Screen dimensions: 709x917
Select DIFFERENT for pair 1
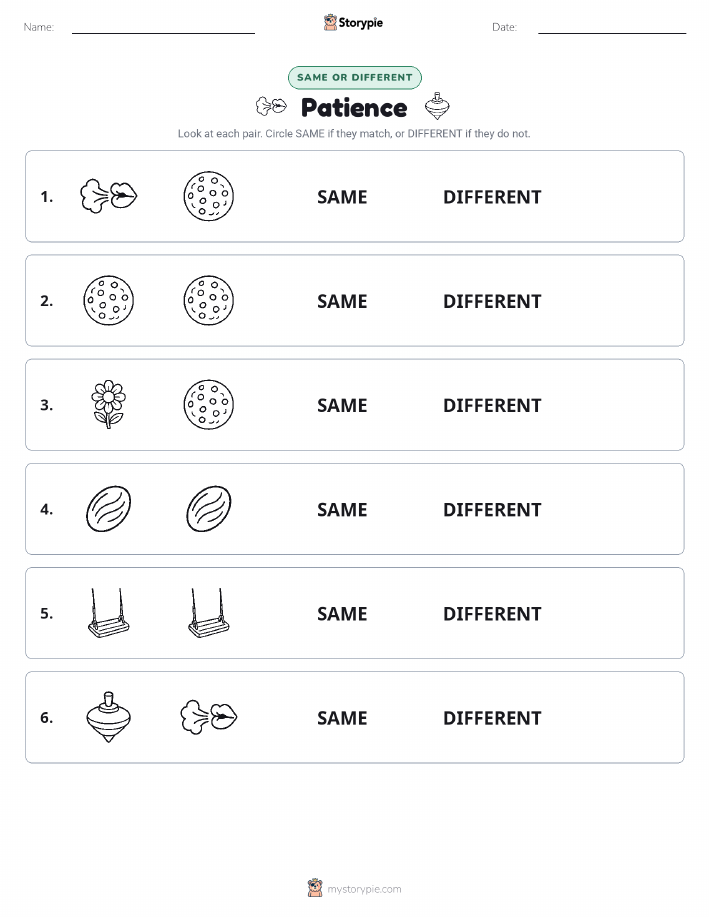492,197
